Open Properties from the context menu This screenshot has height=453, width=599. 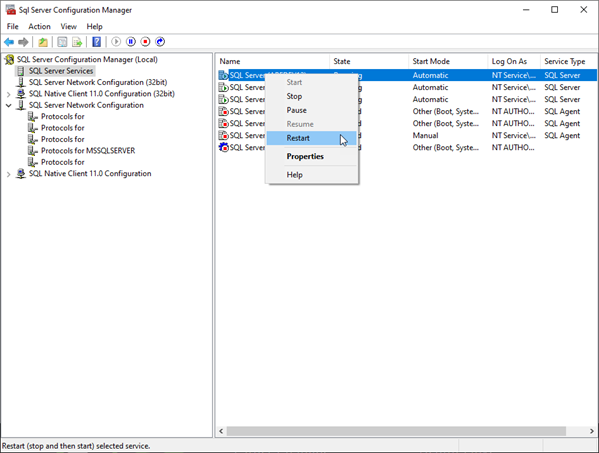312,157
